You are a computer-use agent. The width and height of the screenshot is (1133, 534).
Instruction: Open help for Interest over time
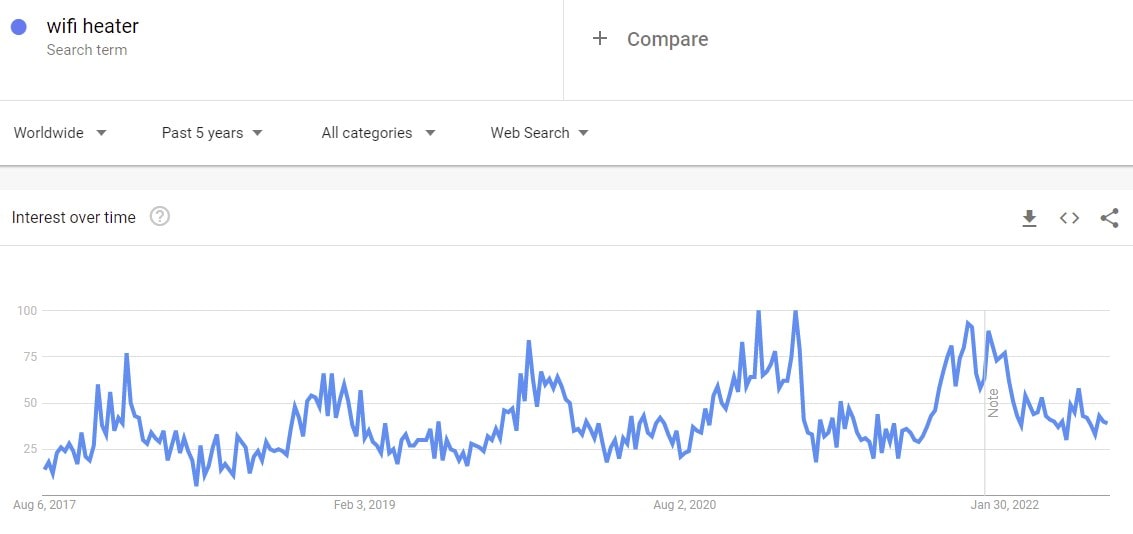click(160, 216)
